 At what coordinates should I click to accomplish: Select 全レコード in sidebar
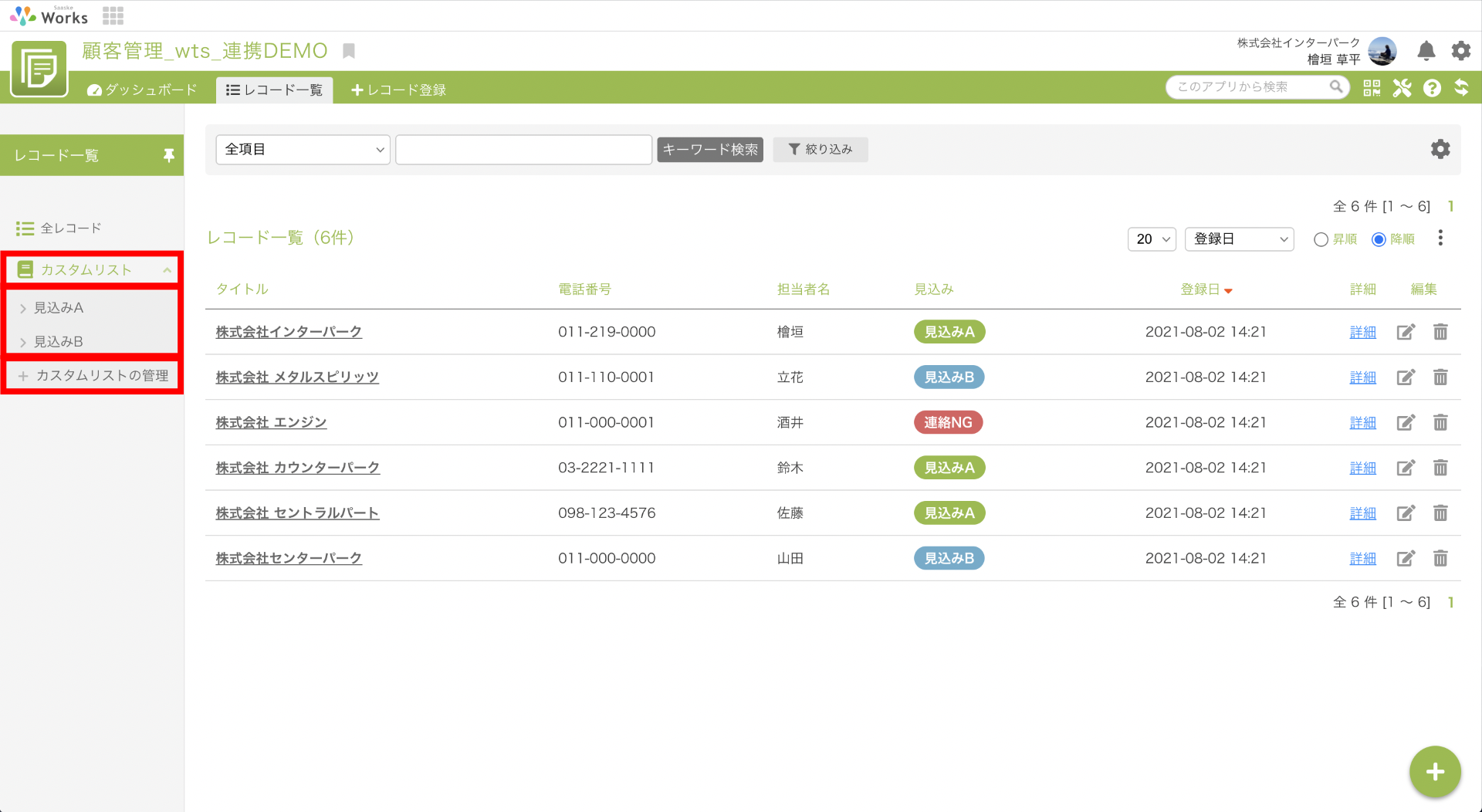(59, 228)
